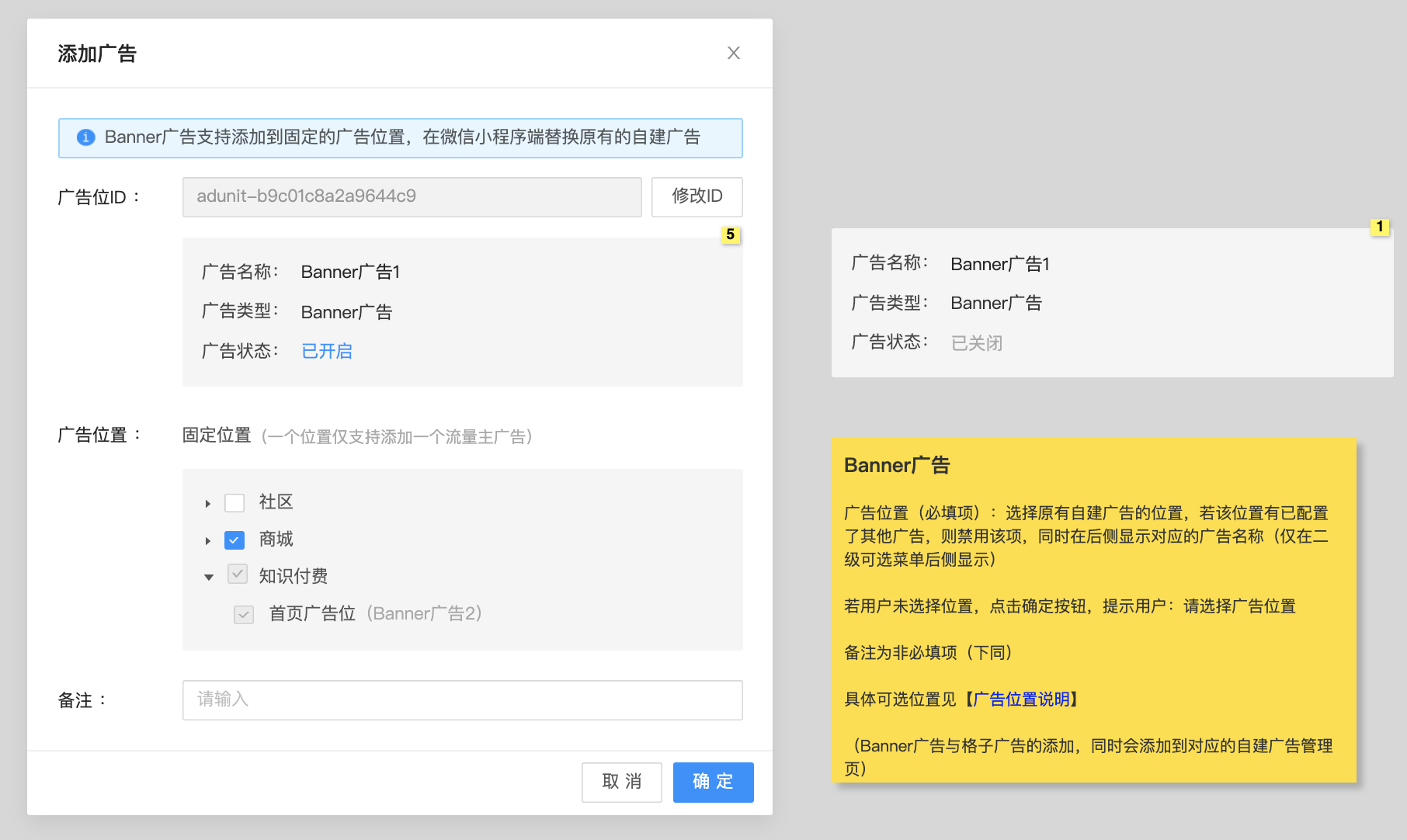Screen dimensions: 1407x840
Task: Select the 知识付费 tree label
Action: [293, 576]
